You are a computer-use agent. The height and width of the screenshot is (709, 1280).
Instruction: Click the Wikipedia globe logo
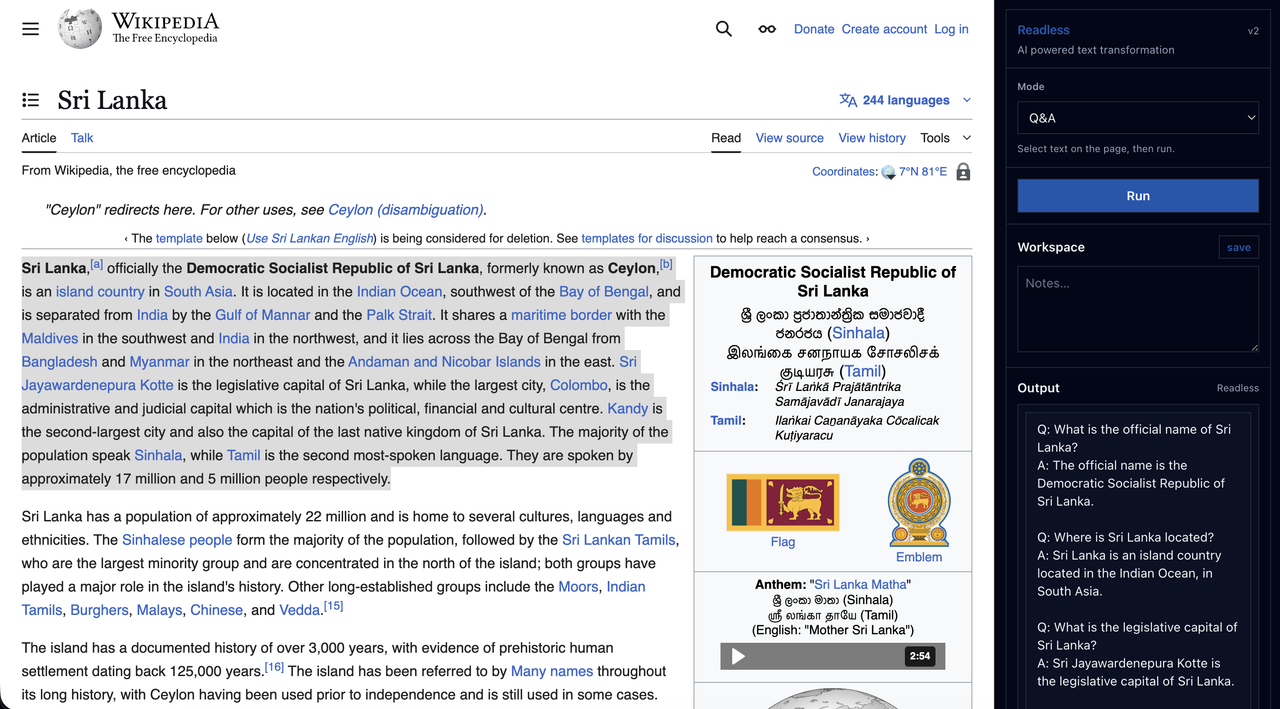coord(80,29)
